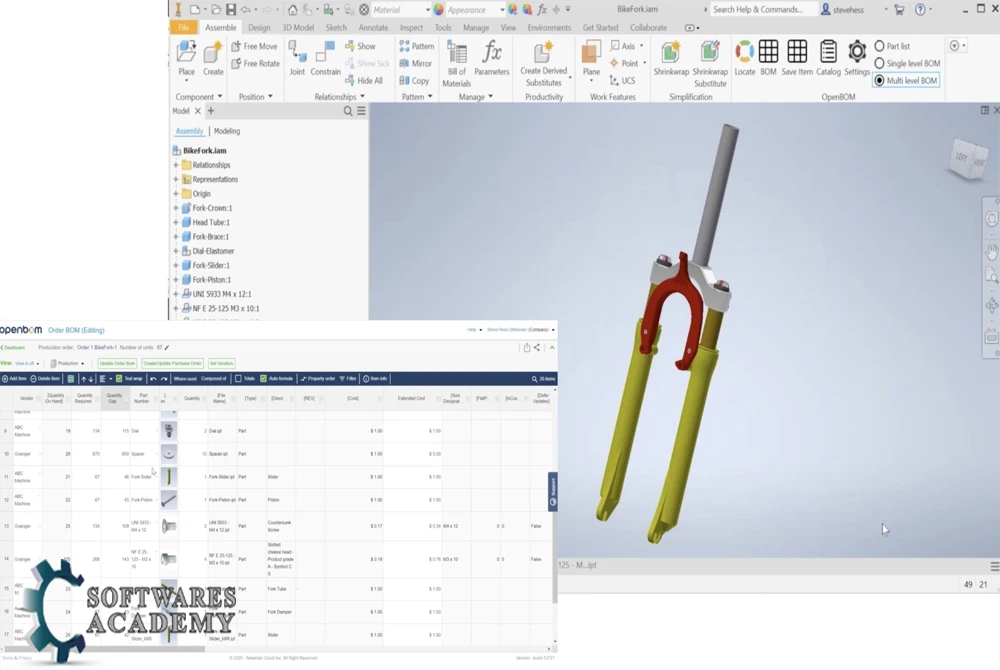Toggle the Text wrap checkbox
1000x670 pixels.
119,379
